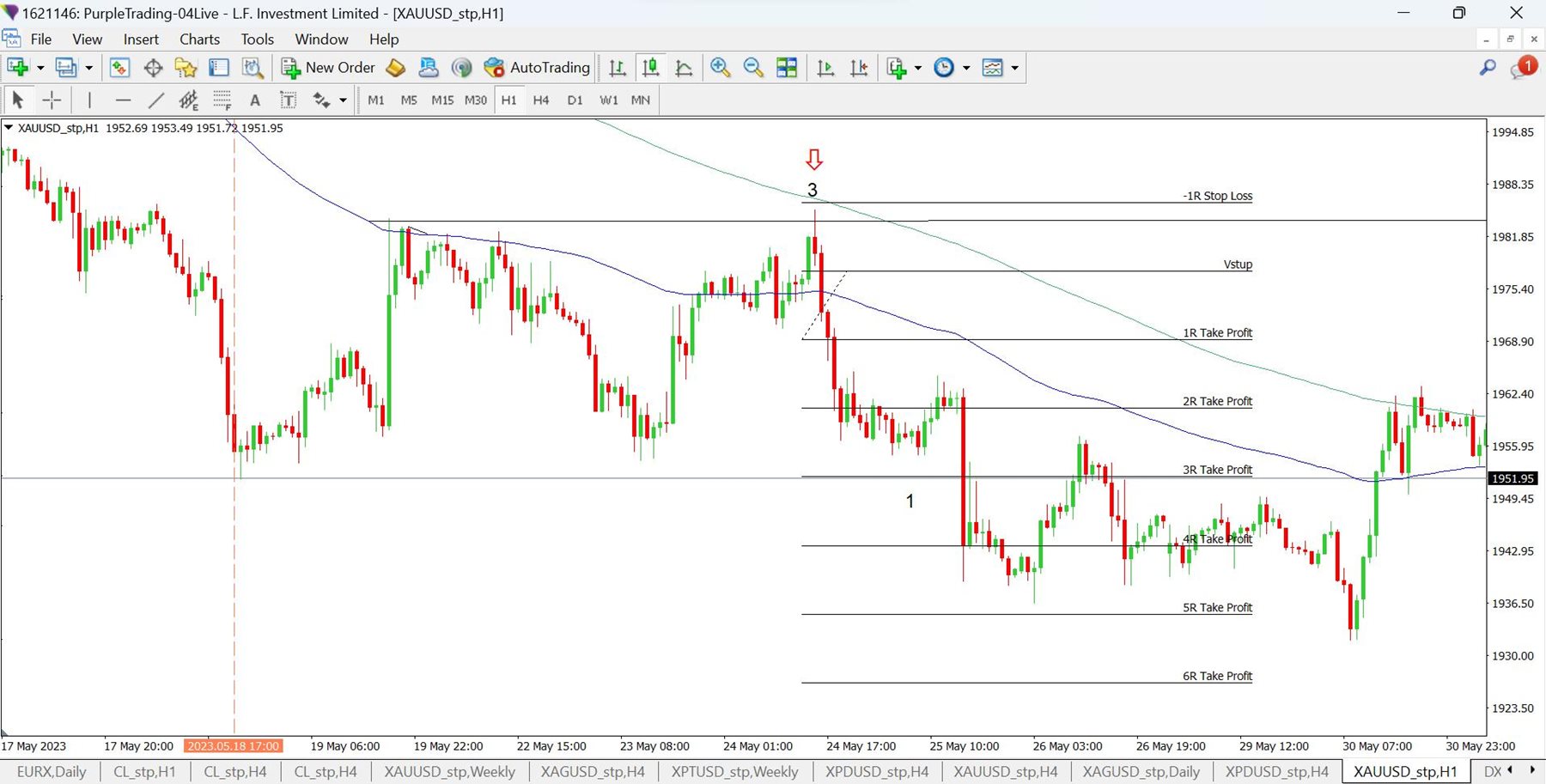This screenshot has height=784, width=1546.
Task: Click the New Order button
Action: tap(328, 68)
